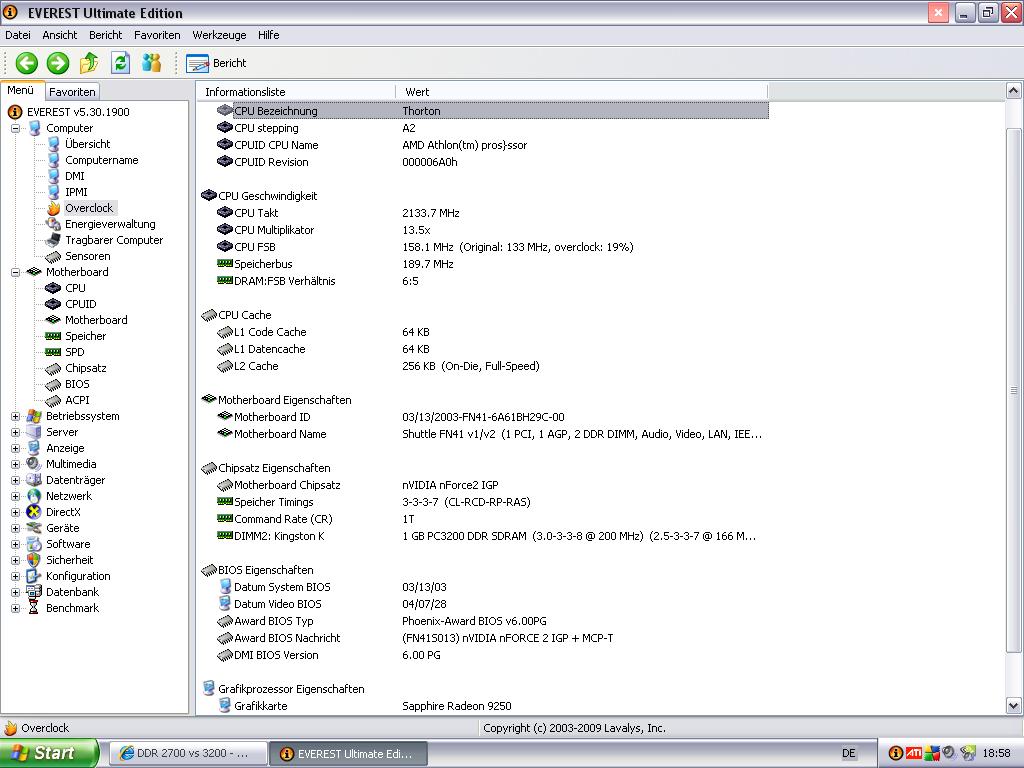Expand the DirectX tree node
Screen dimensions: 1024x768
click(16, 512)
